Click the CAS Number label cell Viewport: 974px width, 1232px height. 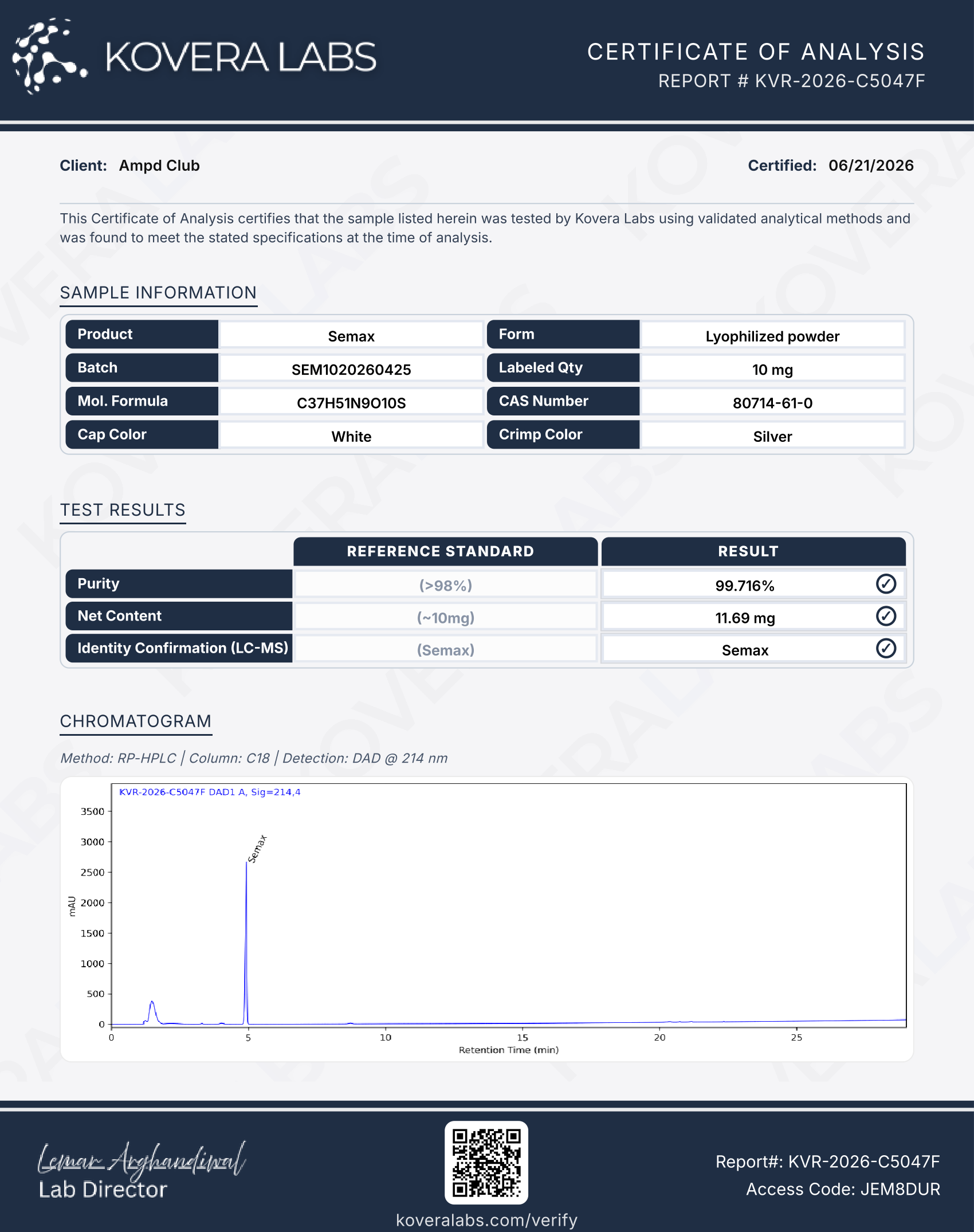[x=563, y=401]
